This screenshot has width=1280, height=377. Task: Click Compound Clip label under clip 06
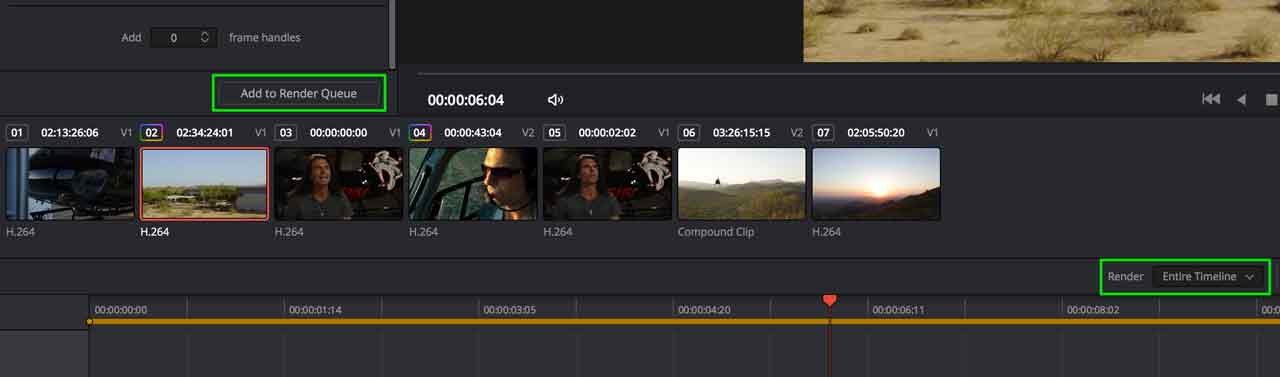(716, 232)
